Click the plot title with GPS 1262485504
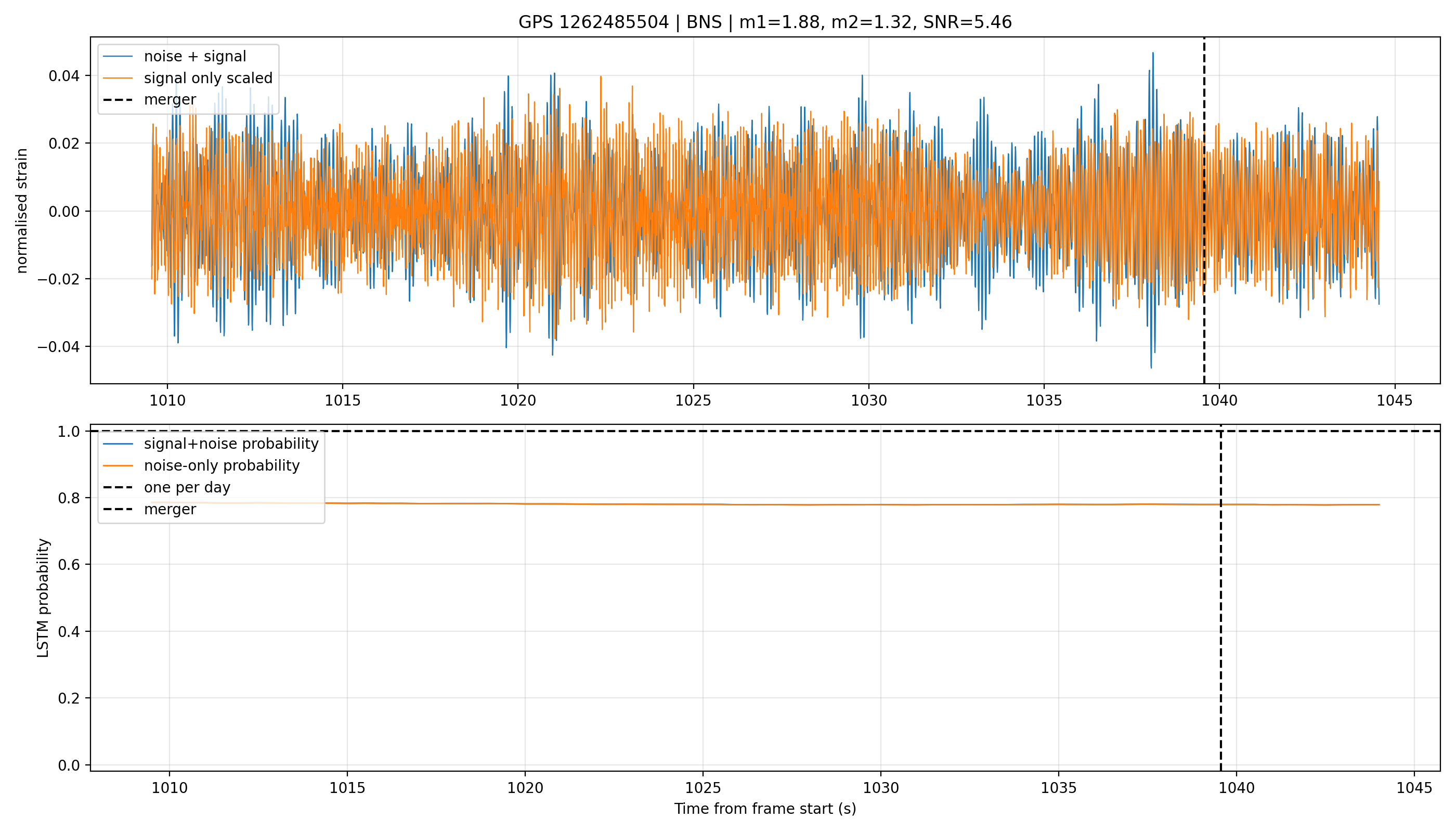Viewport: 1456px width, 832px height. coord(764,22)
